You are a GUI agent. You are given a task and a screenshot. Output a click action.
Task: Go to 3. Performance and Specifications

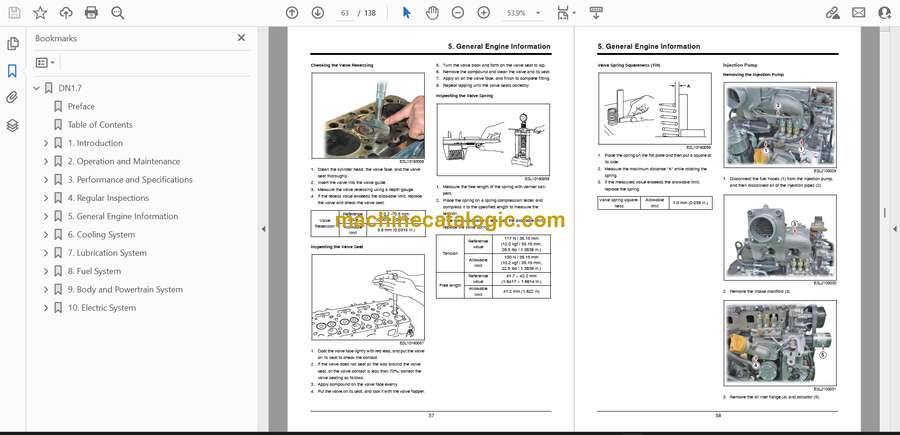click(130, 180)
